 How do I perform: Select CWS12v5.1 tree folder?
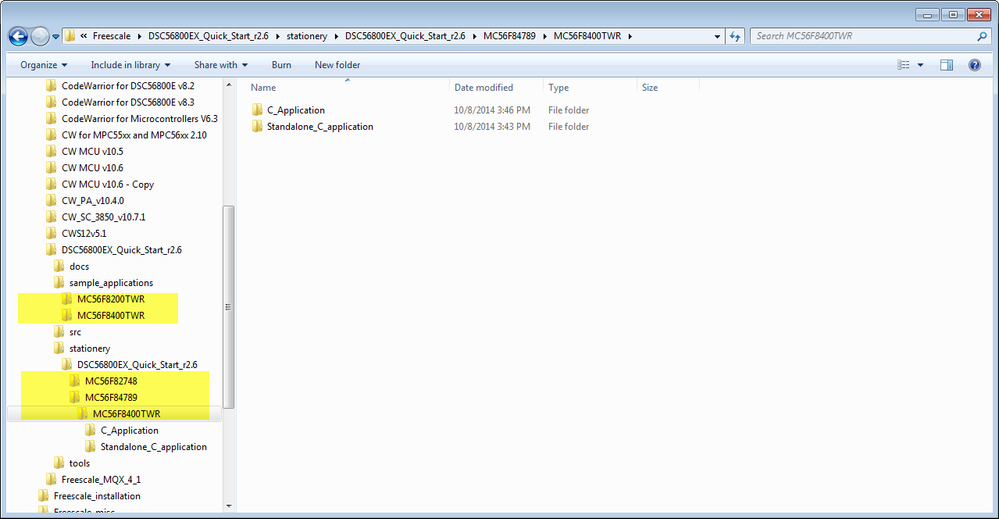coord(84,234)
